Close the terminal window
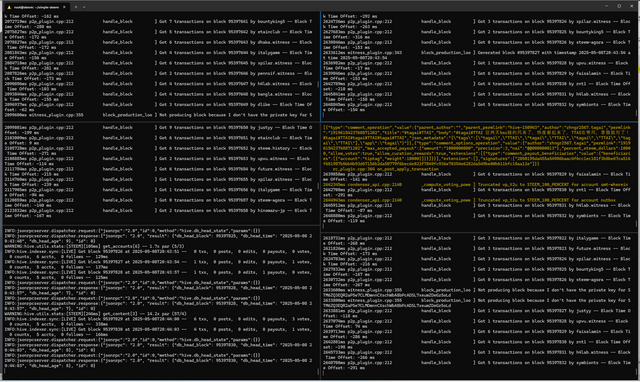The image size is (640, 382). coord(631,6)
